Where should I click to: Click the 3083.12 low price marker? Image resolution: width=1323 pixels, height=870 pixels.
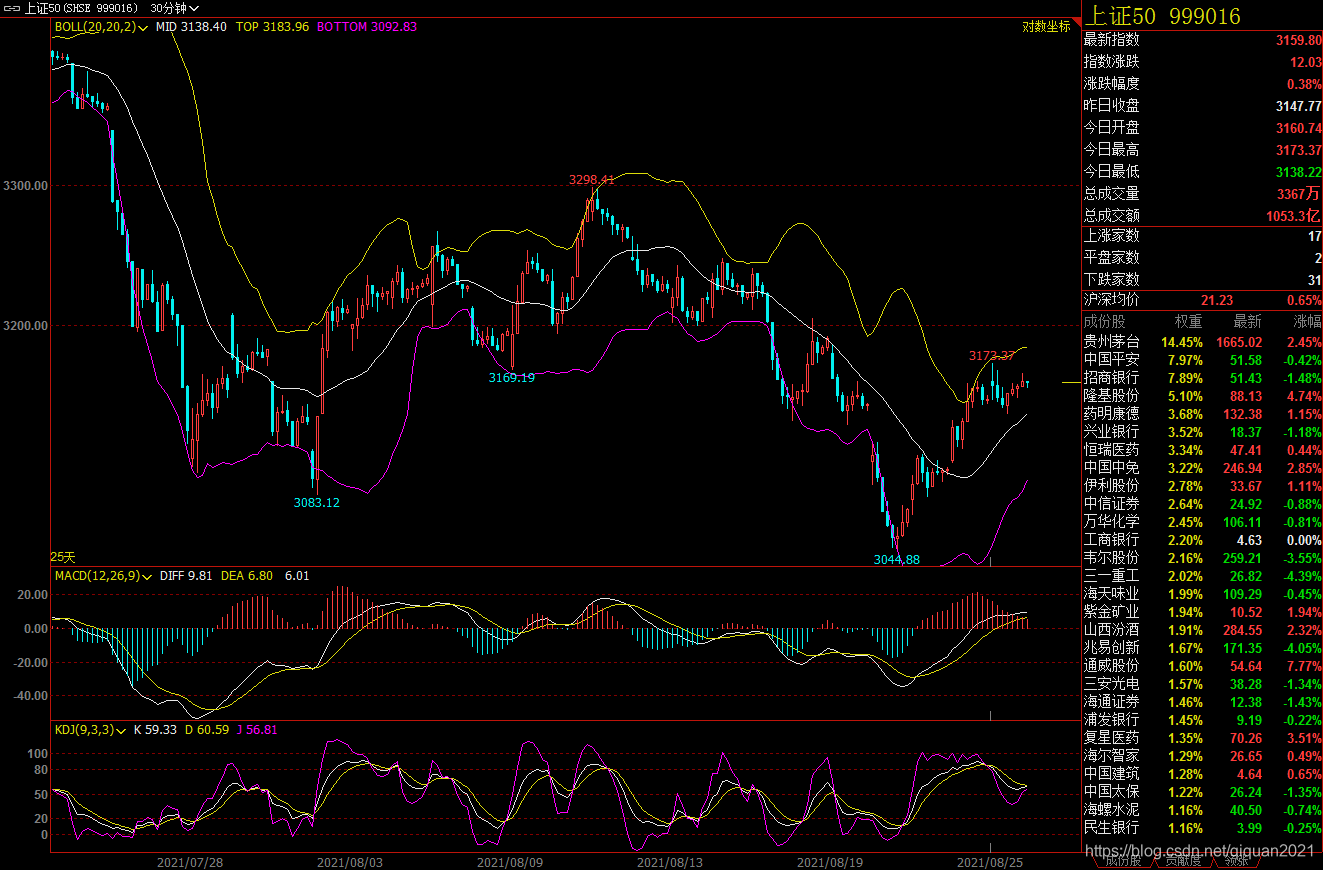tap(316, 502)
